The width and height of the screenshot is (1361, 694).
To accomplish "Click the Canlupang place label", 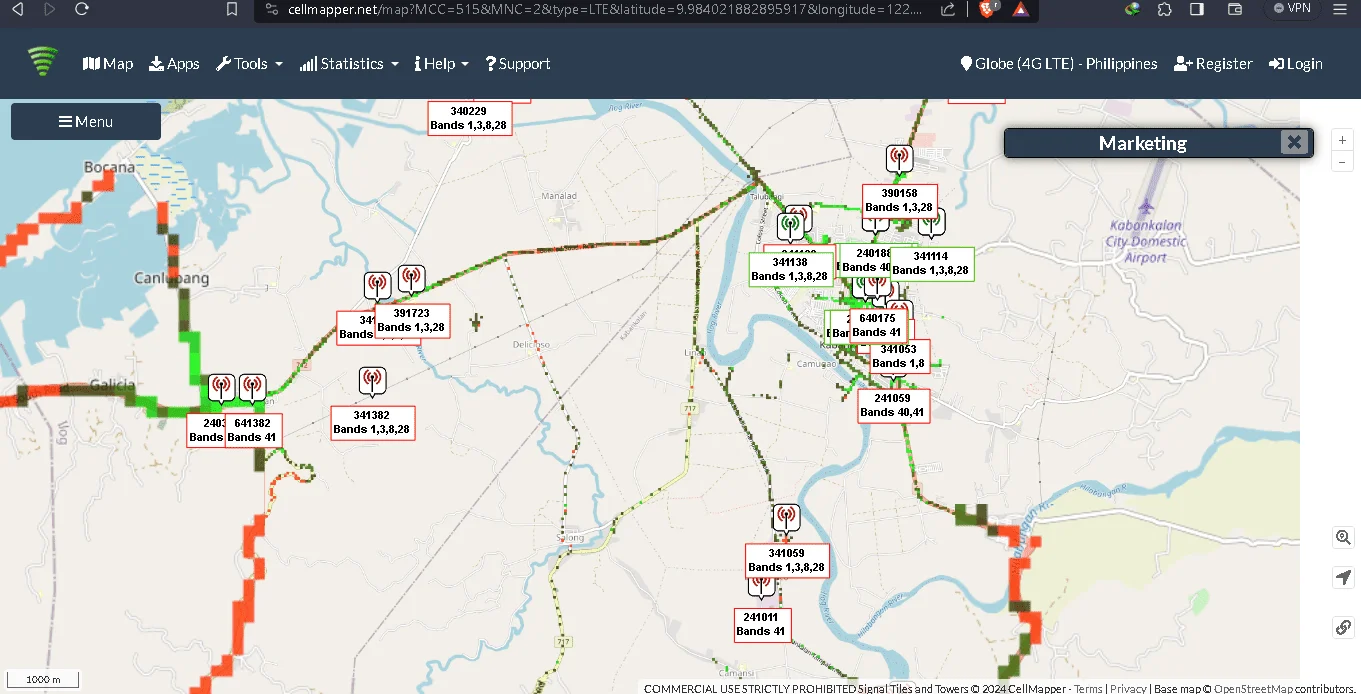I will coord(172,278).
